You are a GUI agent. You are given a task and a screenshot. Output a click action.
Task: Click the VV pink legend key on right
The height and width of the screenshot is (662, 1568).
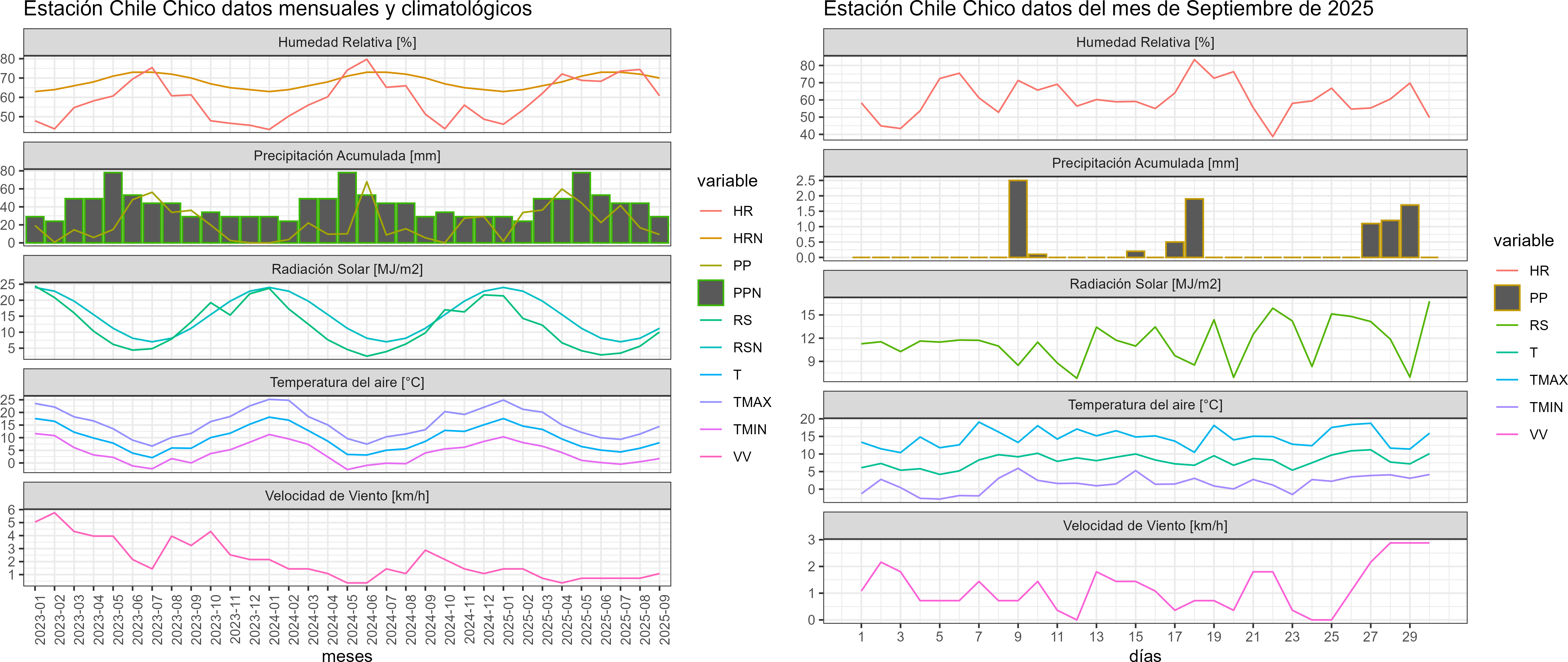[x=1507, y=435]
